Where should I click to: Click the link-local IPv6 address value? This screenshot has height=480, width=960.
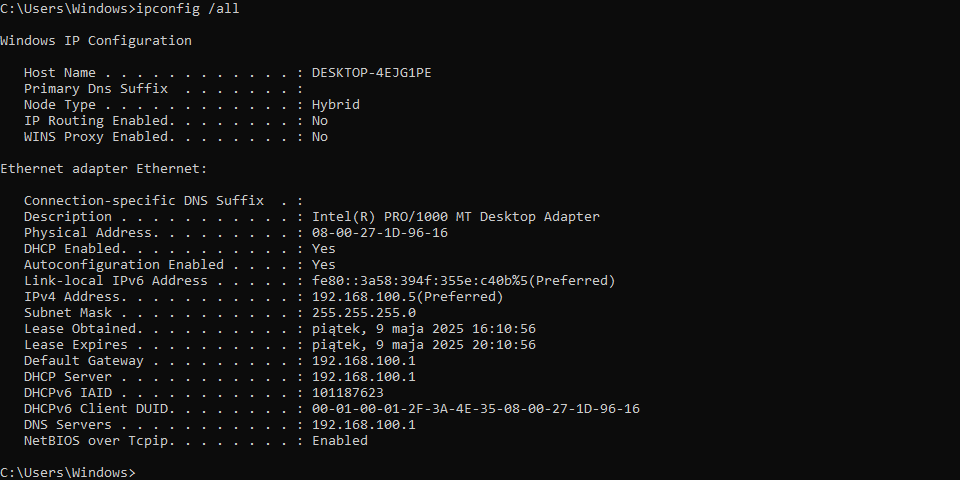click(463, 281)
